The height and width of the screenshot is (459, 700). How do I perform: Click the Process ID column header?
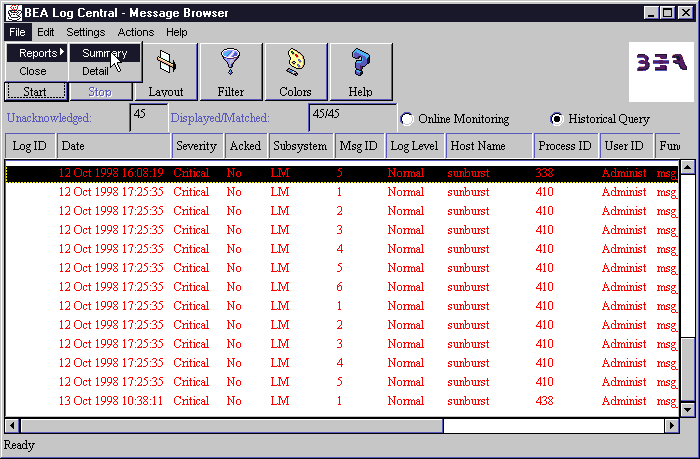pos(565,146)
